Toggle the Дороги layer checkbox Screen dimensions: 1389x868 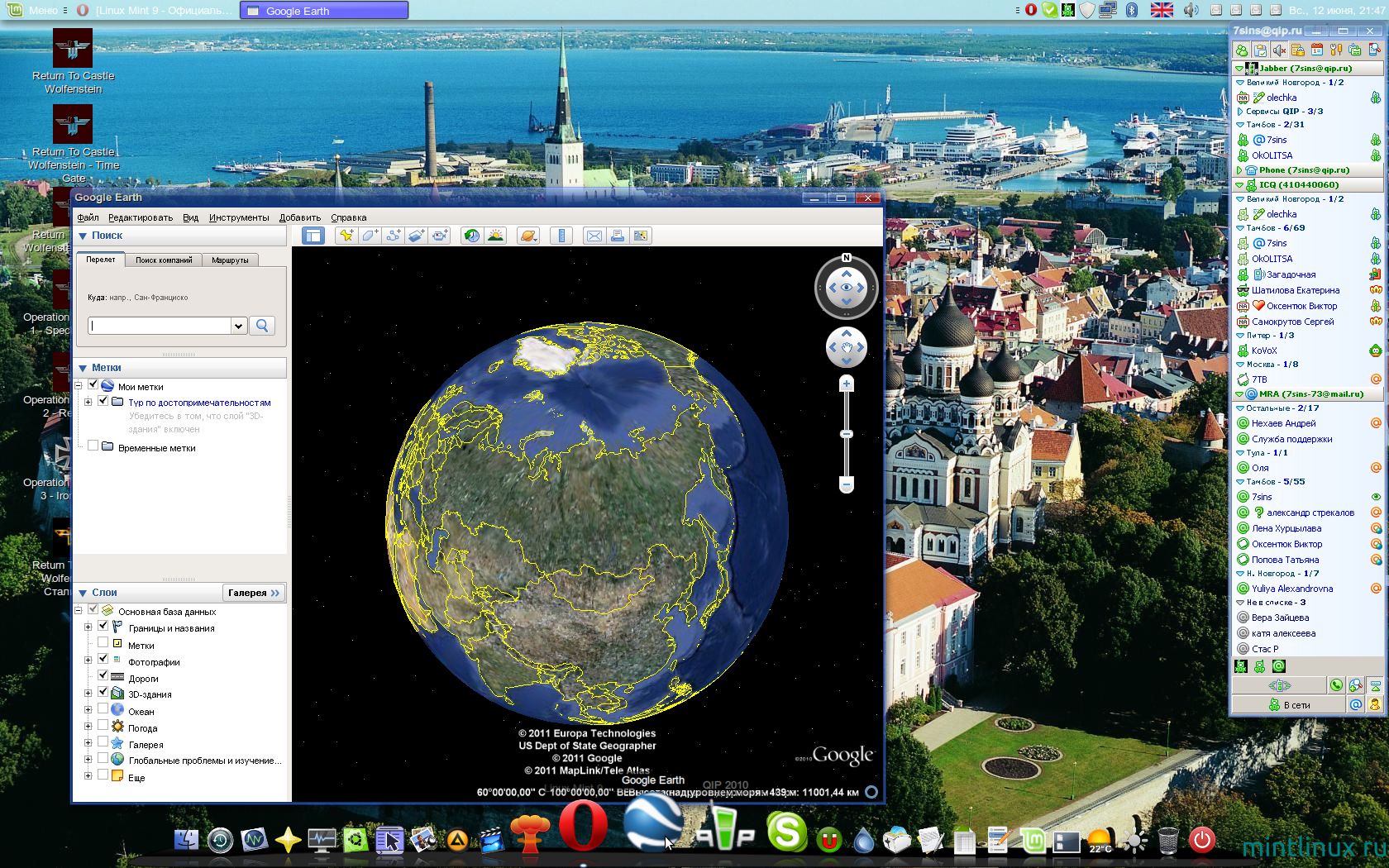click(x=103, y=676)
